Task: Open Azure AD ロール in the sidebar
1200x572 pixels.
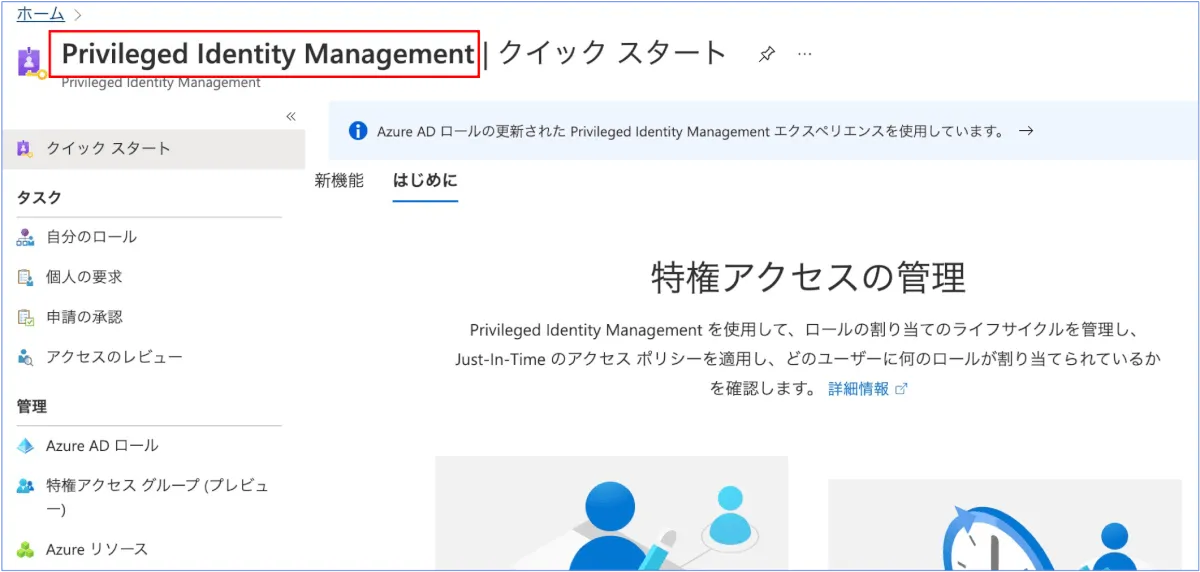Action: click(x=102, y=446)
